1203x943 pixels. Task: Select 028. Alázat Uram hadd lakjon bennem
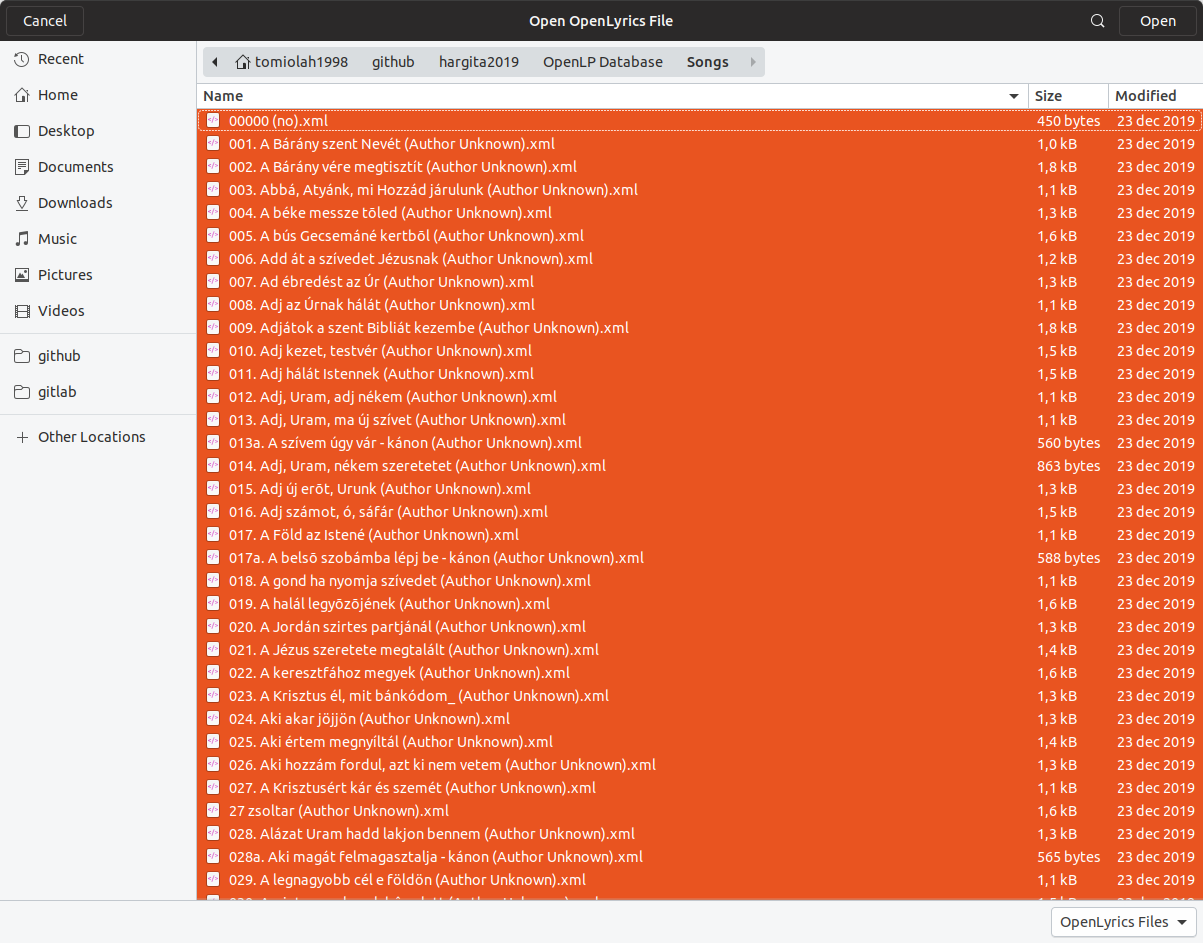coord(700,833)
